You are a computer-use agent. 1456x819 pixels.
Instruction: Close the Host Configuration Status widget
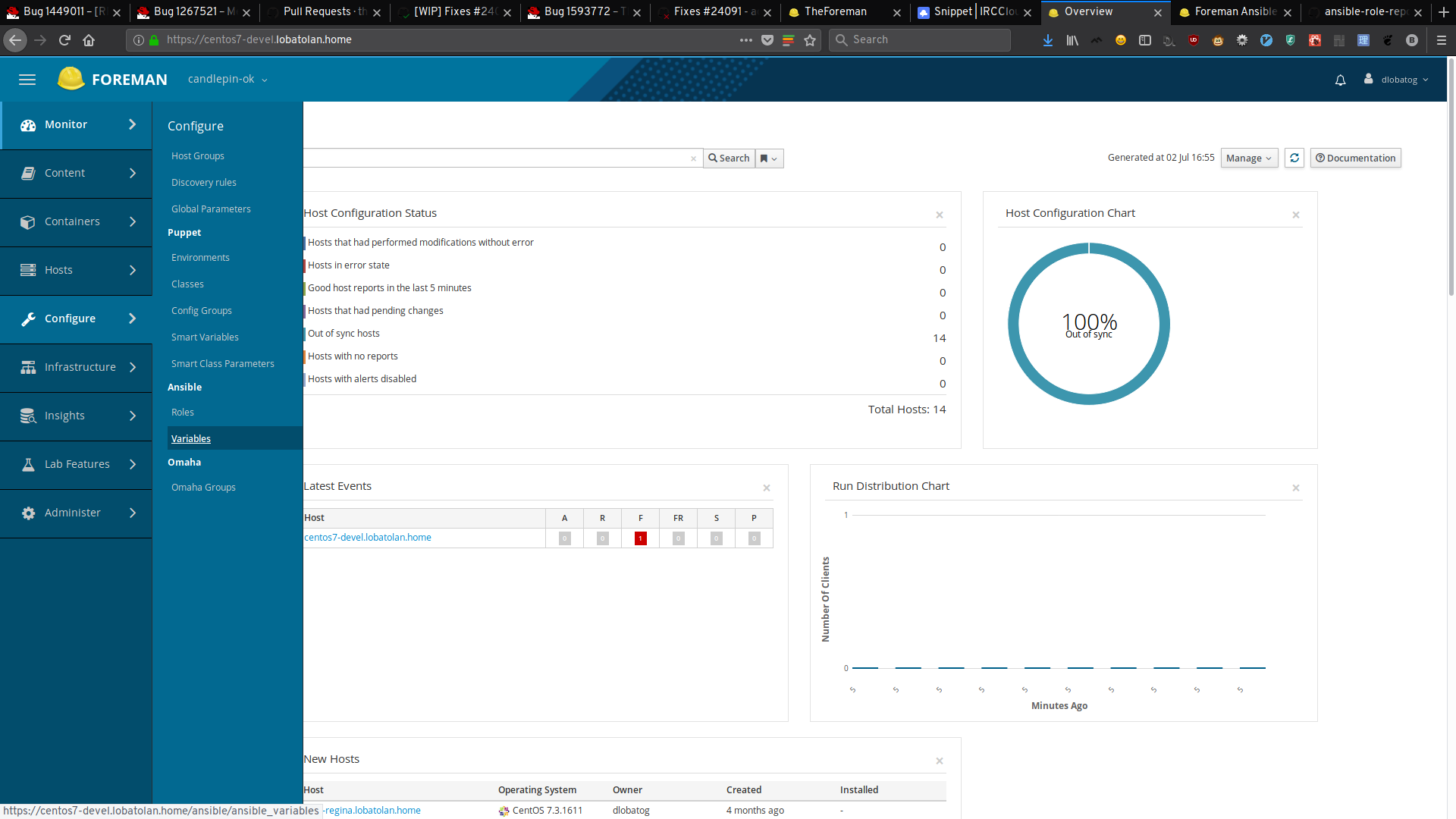940,215
